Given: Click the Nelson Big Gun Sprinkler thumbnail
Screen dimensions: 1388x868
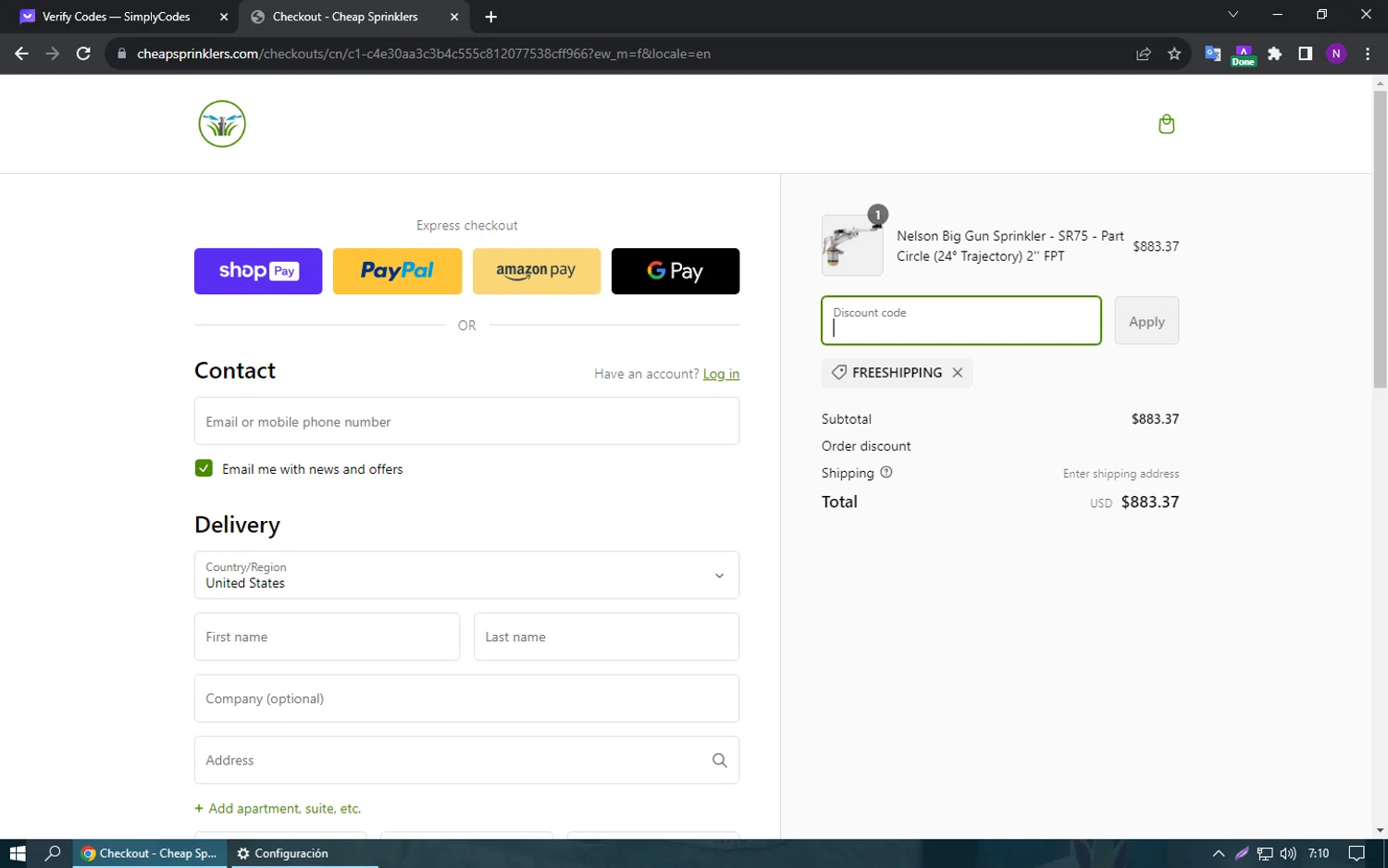Looking at the screenshot, I should (852, 245).
